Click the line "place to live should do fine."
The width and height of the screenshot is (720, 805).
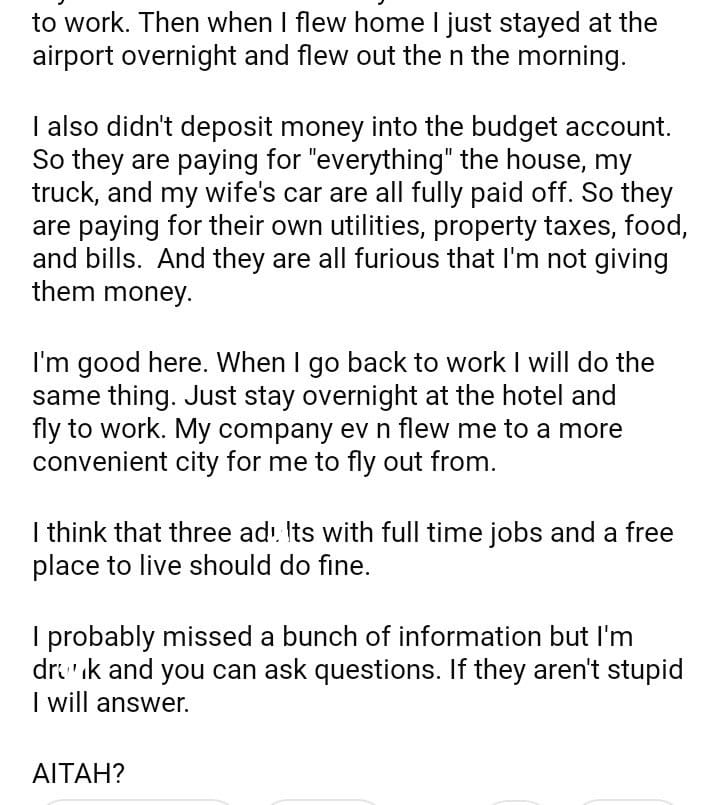pyautogui.click(x=201, y=566)
